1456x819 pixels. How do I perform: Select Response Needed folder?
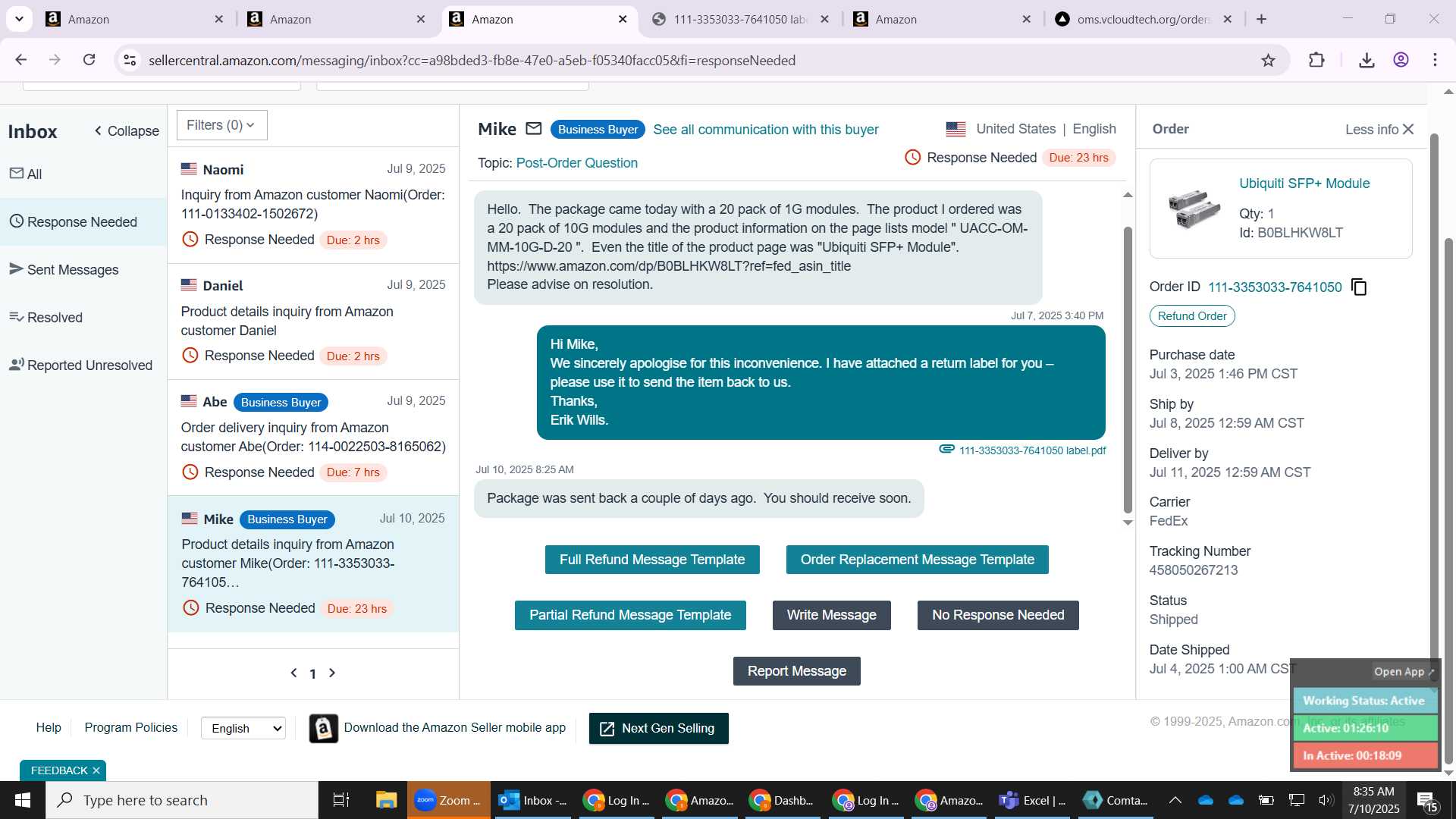coord(83,221)
